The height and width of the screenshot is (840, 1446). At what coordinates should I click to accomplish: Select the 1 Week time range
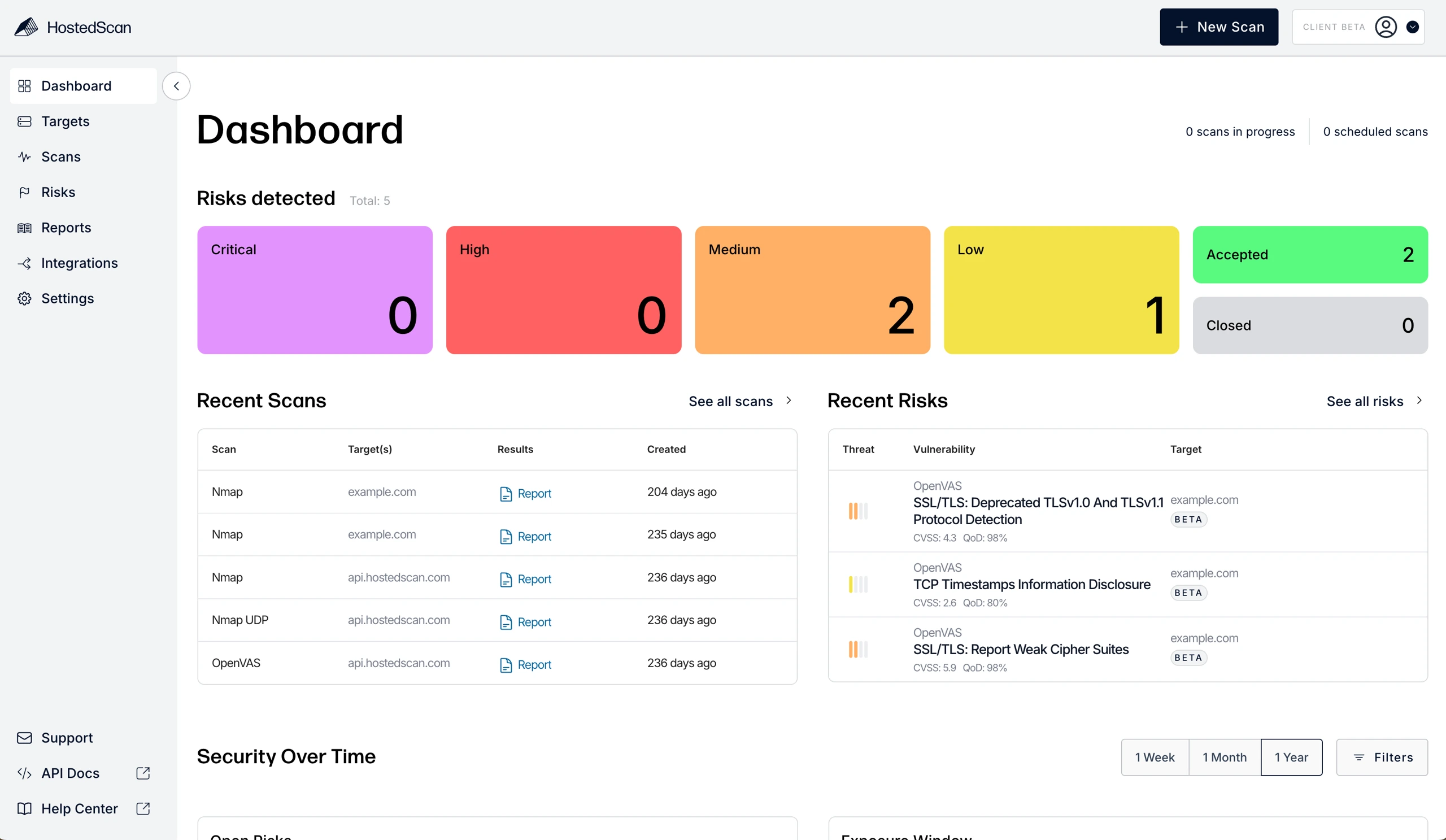1155,757
